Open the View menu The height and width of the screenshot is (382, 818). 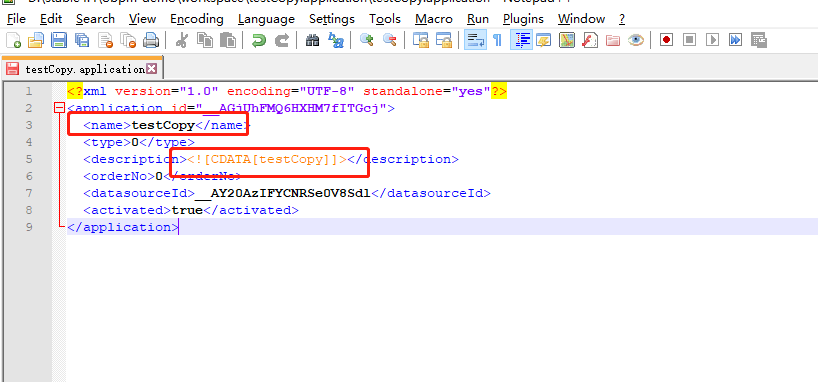142,19
